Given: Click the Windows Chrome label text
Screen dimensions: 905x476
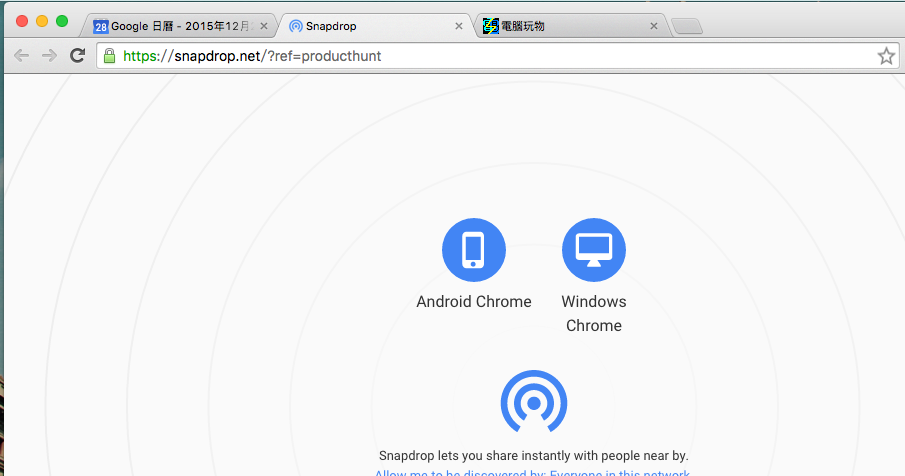Looking at the screenshot, I should coord(594,313).
